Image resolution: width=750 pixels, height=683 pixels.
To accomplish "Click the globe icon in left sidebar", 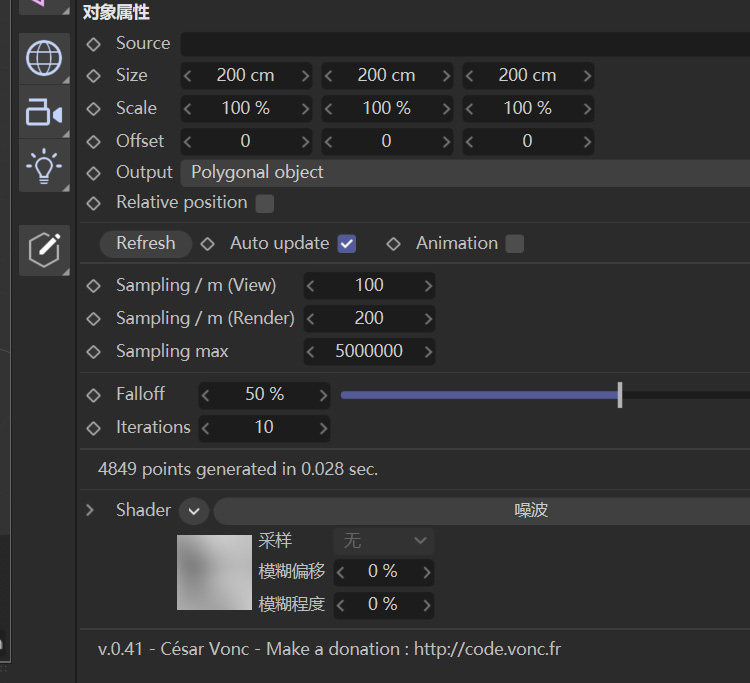I will tap(44, 58).
